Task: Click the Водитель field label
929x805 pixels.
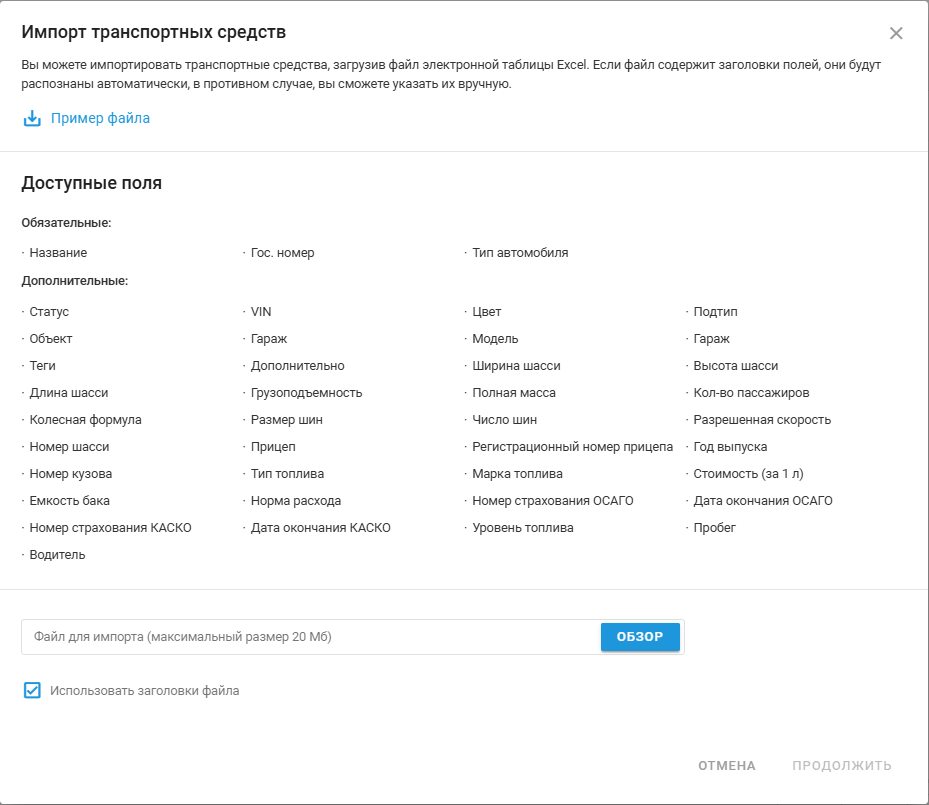Action: coord(57,555)
